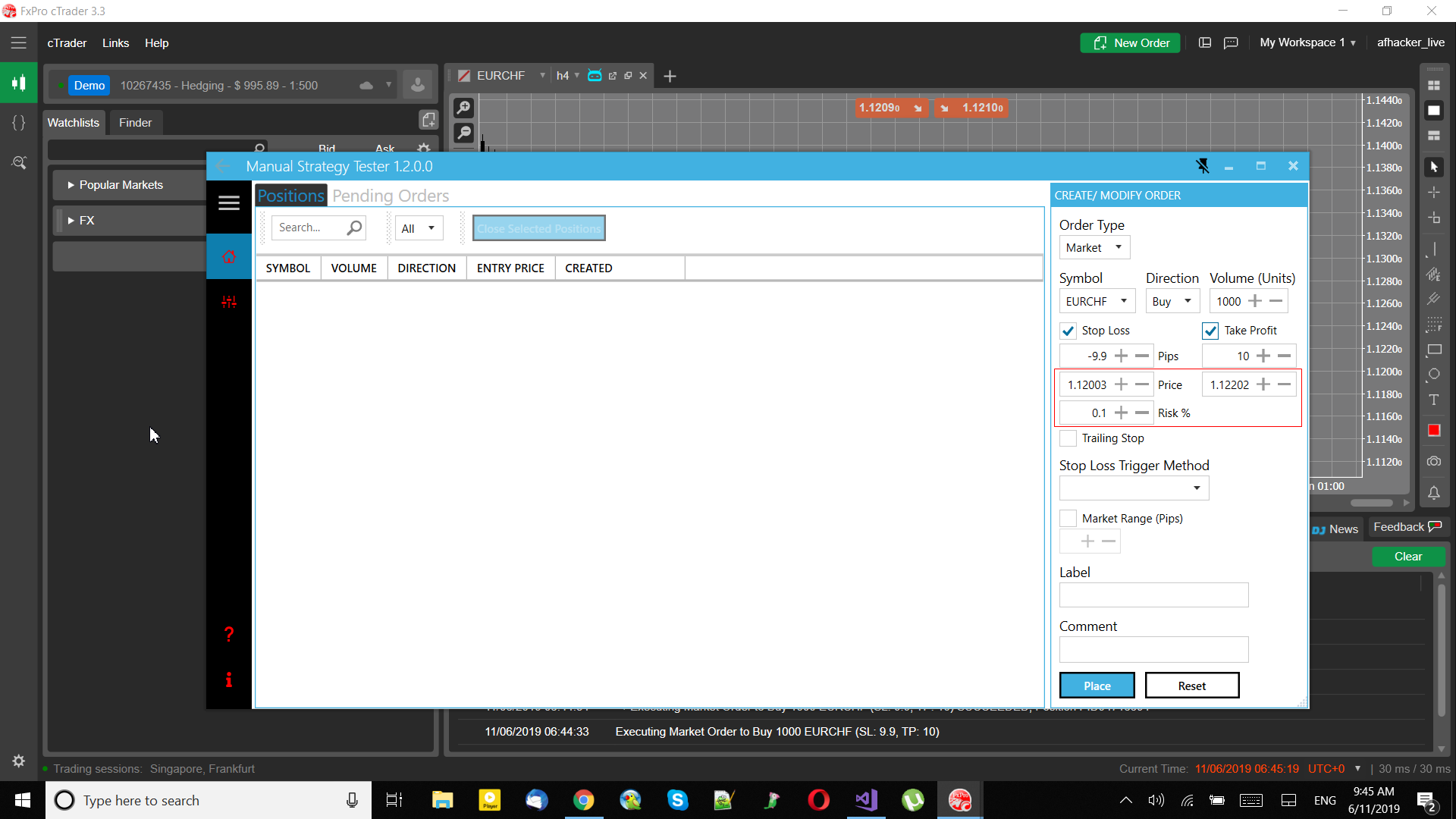Open the Analyze icon in sidebar
Screen dimensions: 1456x819
(x=19, y=162)
